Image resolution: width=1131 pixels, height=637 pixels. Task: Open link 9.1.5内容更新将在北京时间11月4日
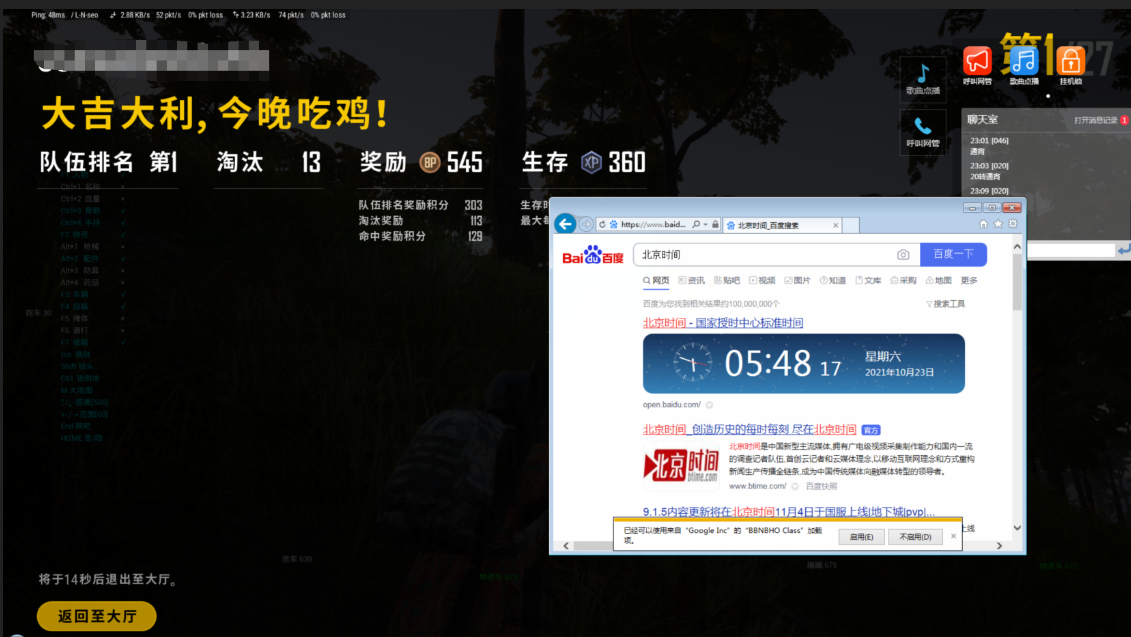pos(788,511)
